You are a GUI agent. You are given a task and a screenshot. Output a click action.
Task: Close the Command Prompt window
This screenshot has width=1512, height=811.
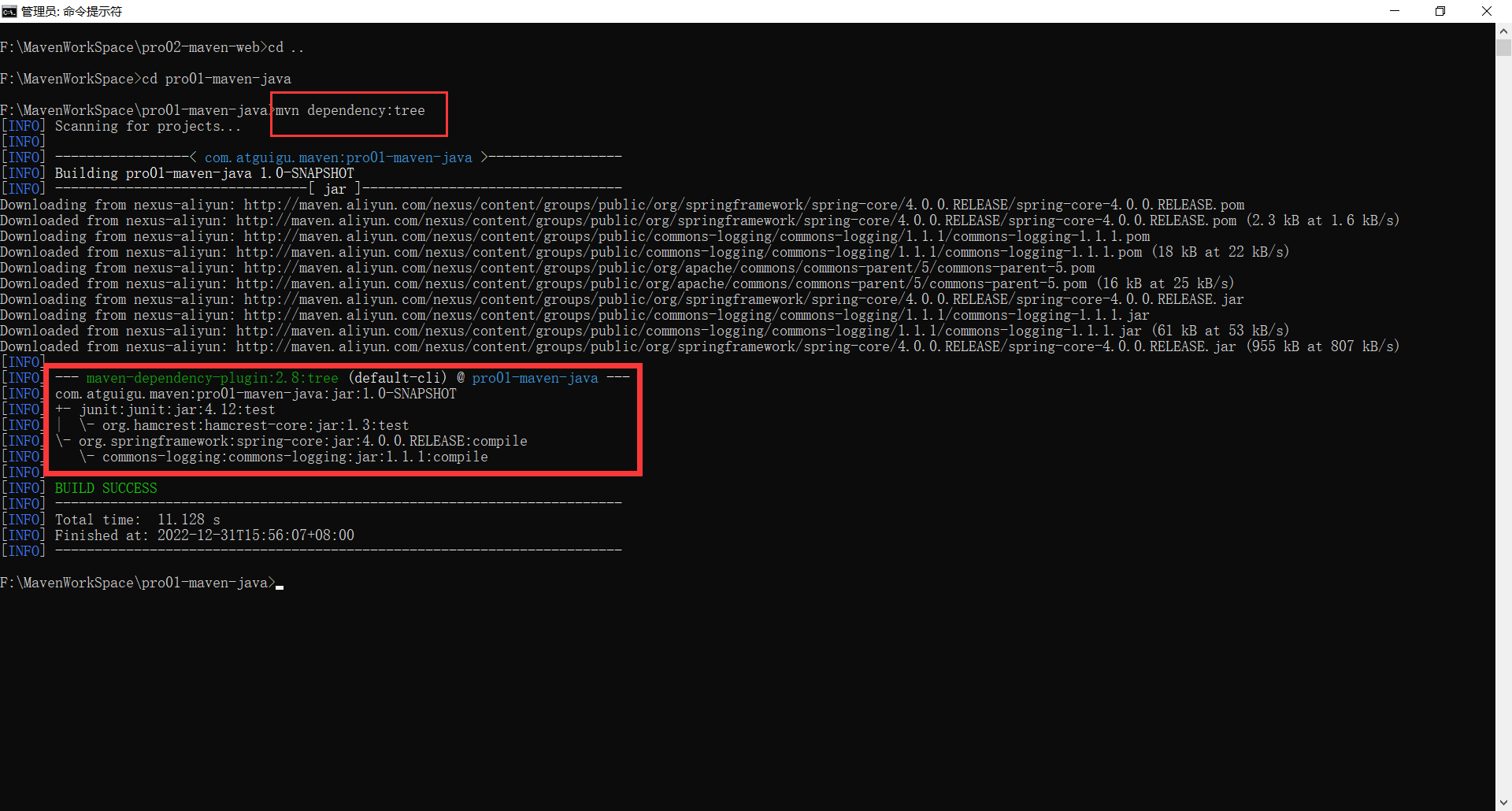point(1487,11)
